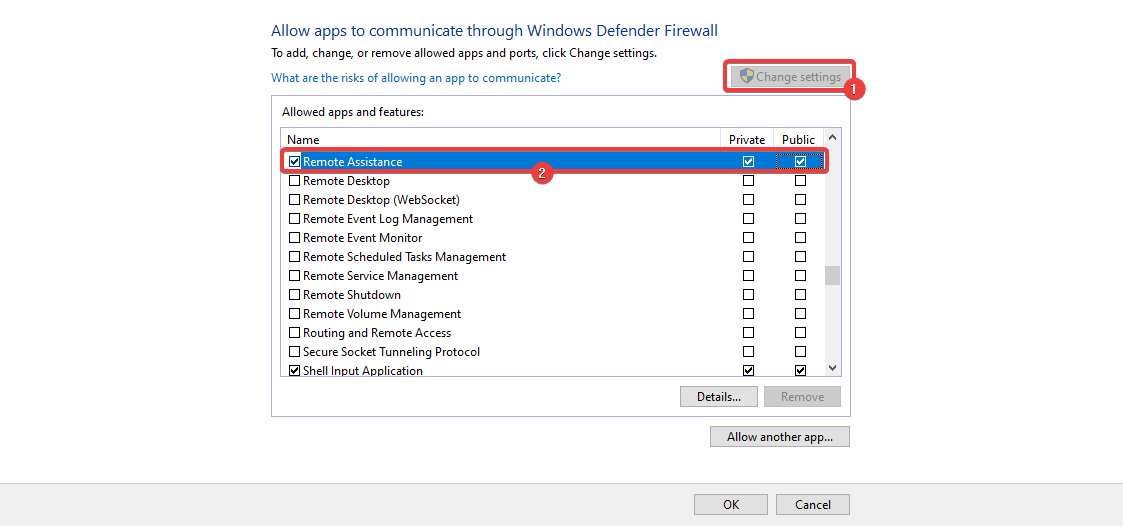
Task: Check Routing and Remote Access Public box
Action: (x=801, y=333)
